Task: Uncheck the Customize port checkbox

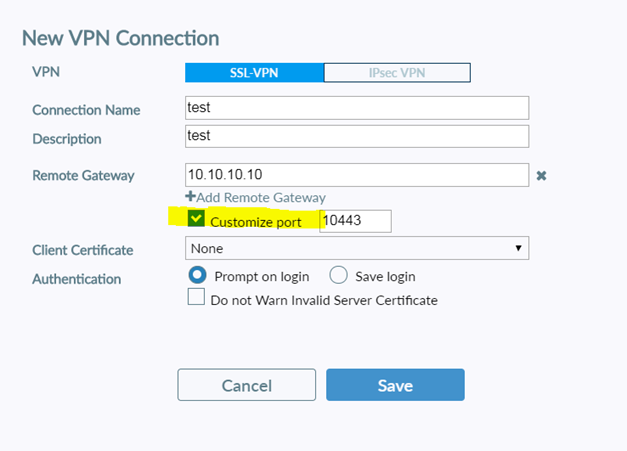Action: (197, 220)
